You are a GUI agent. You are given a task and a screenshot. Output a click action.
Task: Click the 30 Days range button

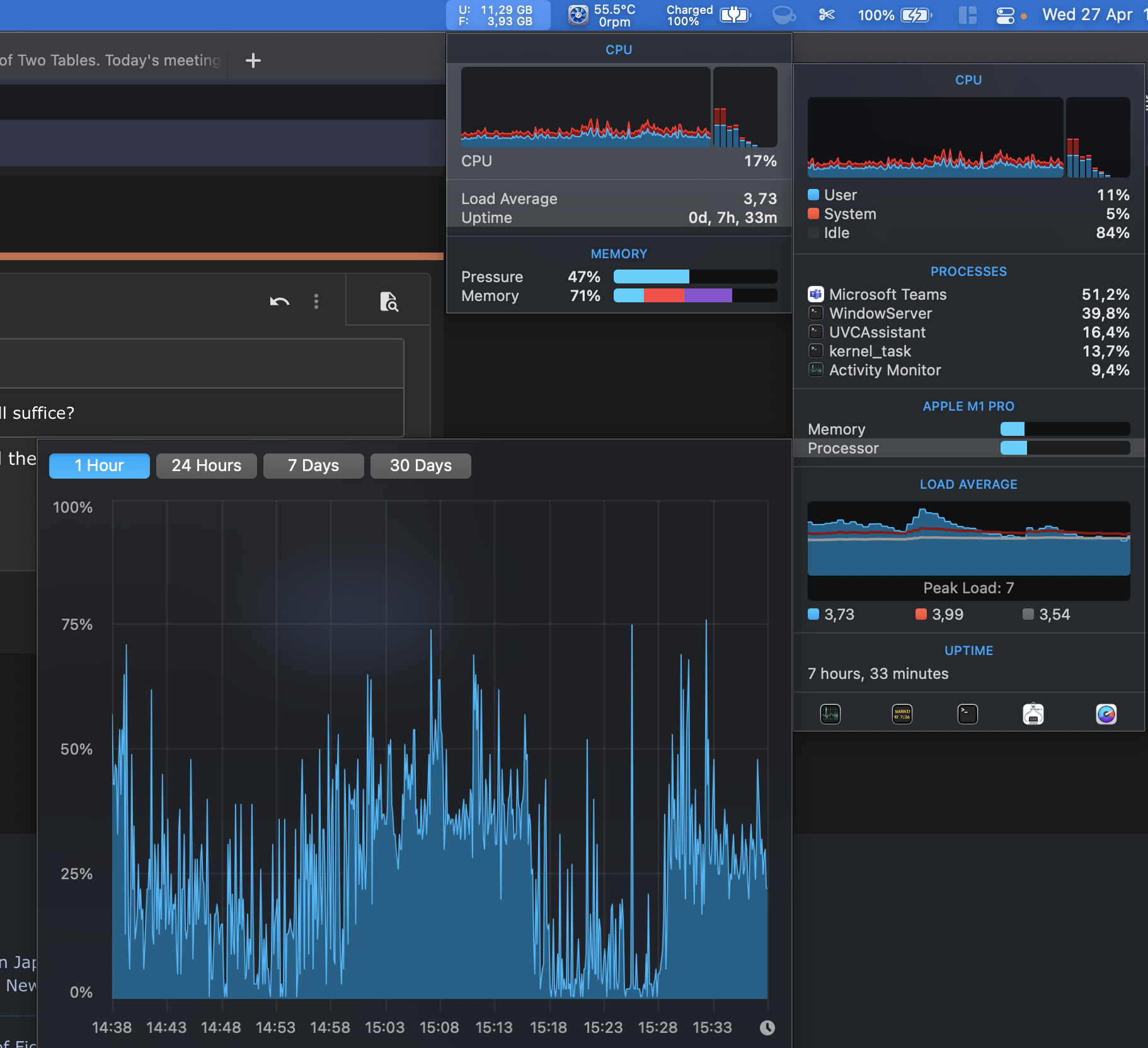pyautogui.click(x=420, y=465)
